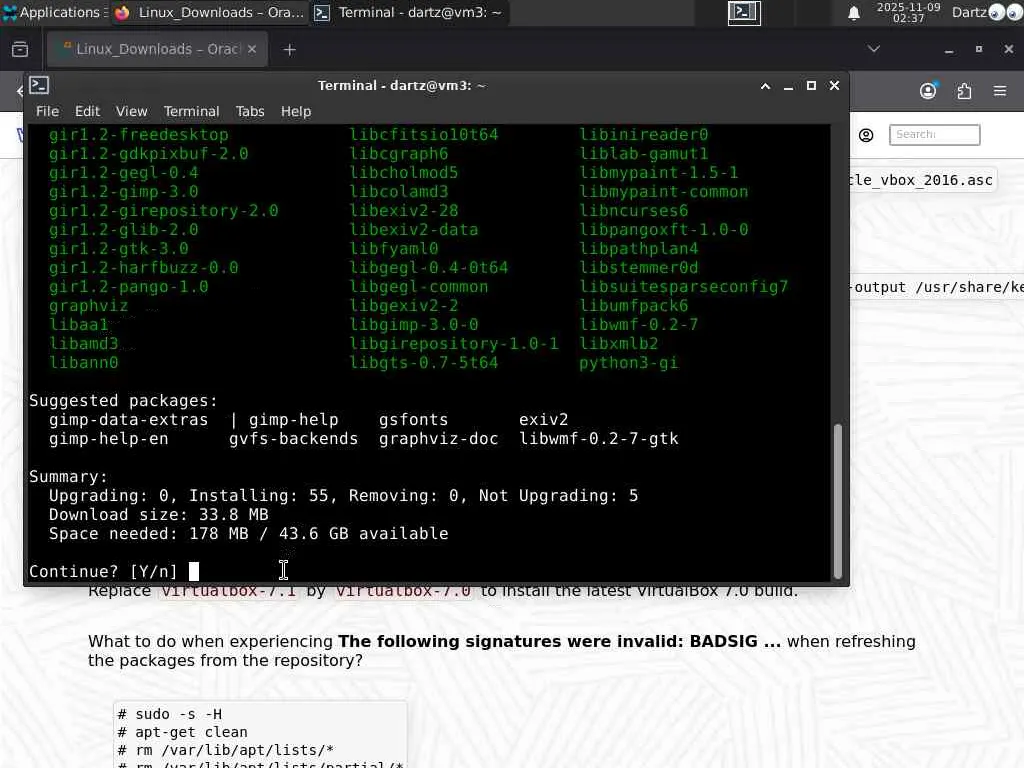
Task: Select the Terminal - dartz@vm3 taskbar entry
Action: [x=409, y=12]
